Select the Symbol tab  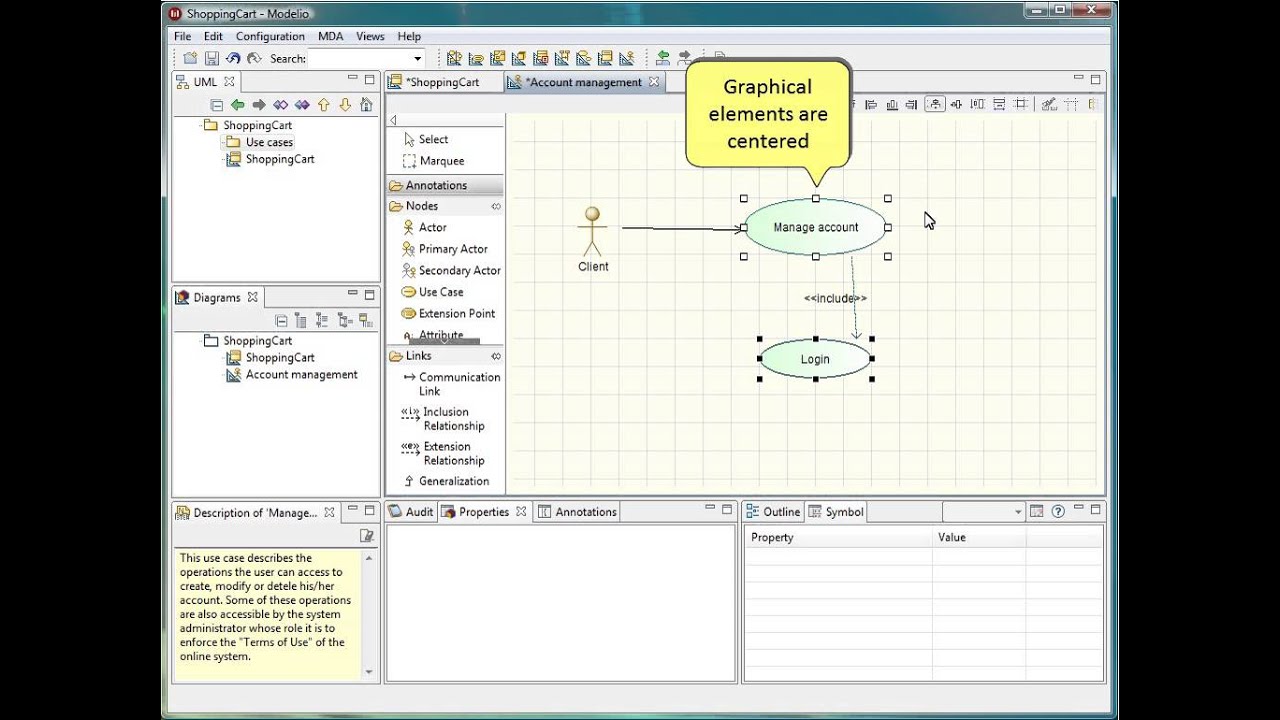point(836,512)
